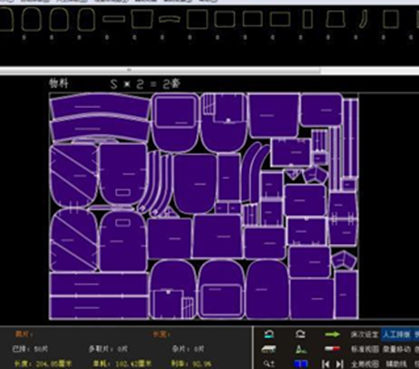Viewport: 419px width, 369px height.
Task: Click the 物料 label above the marker
Action: 59,83
